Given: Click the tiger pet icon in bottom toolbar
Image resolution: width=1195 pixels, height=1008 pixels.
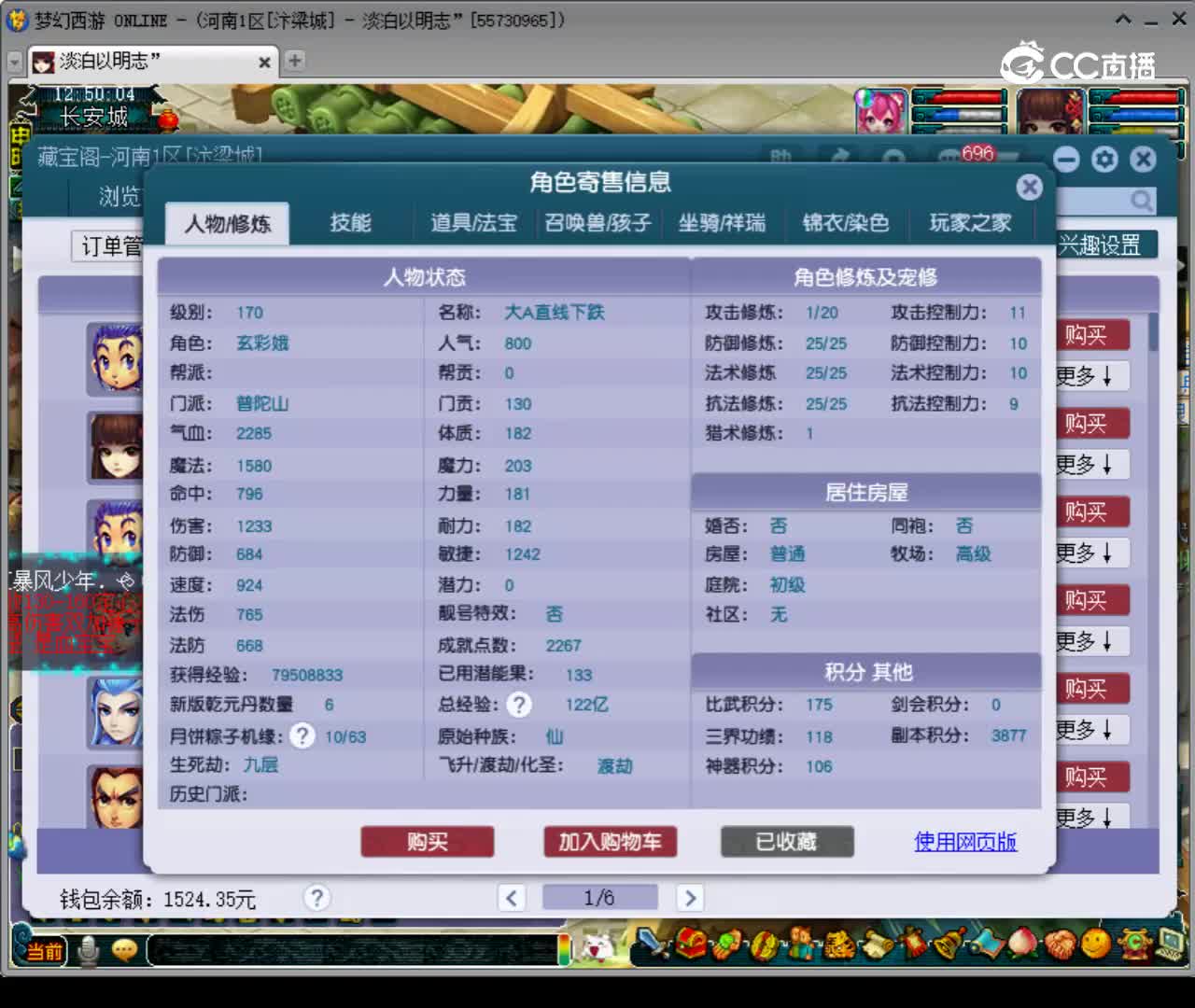Looking at the screenshot, I should (x=838, y=944).
